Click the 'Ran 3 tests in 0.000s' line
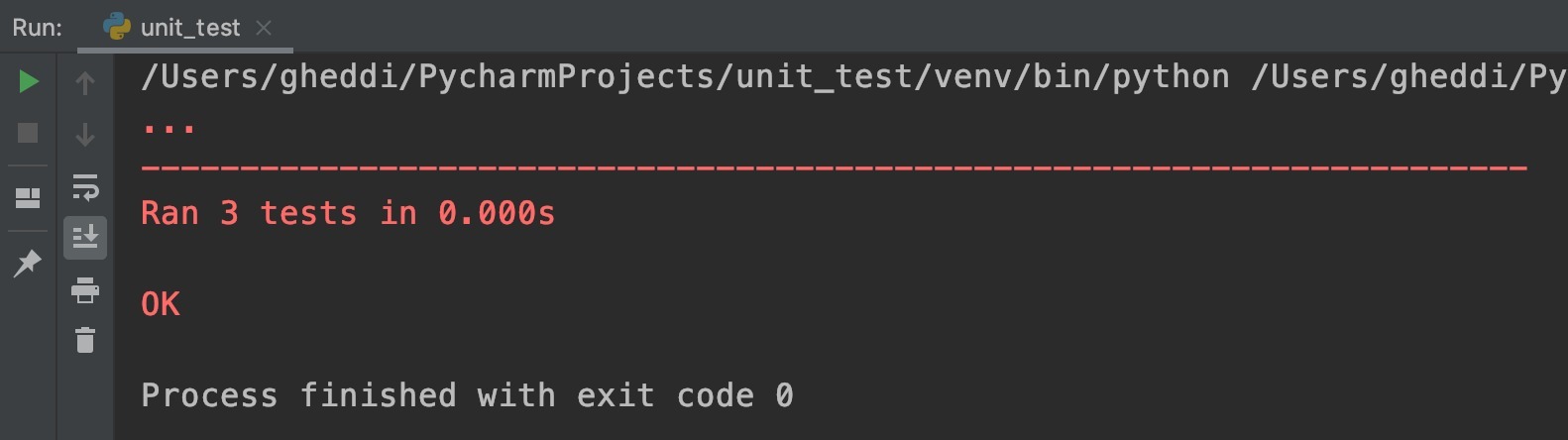The image size is (1568, 440). coord(348,213)
